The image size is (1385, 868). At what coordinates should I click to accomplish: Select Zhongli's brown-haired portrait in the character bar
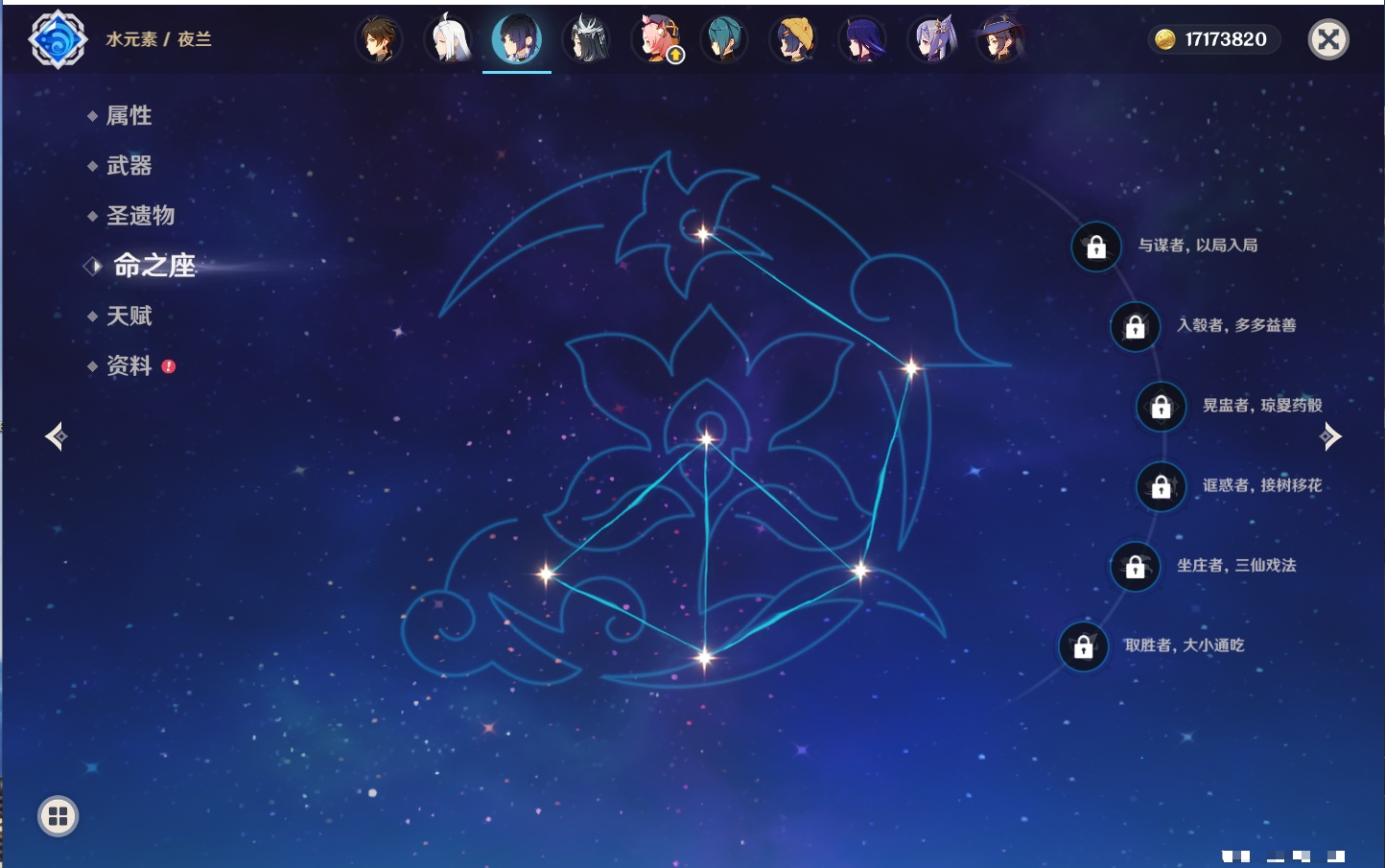click(379, 40)
